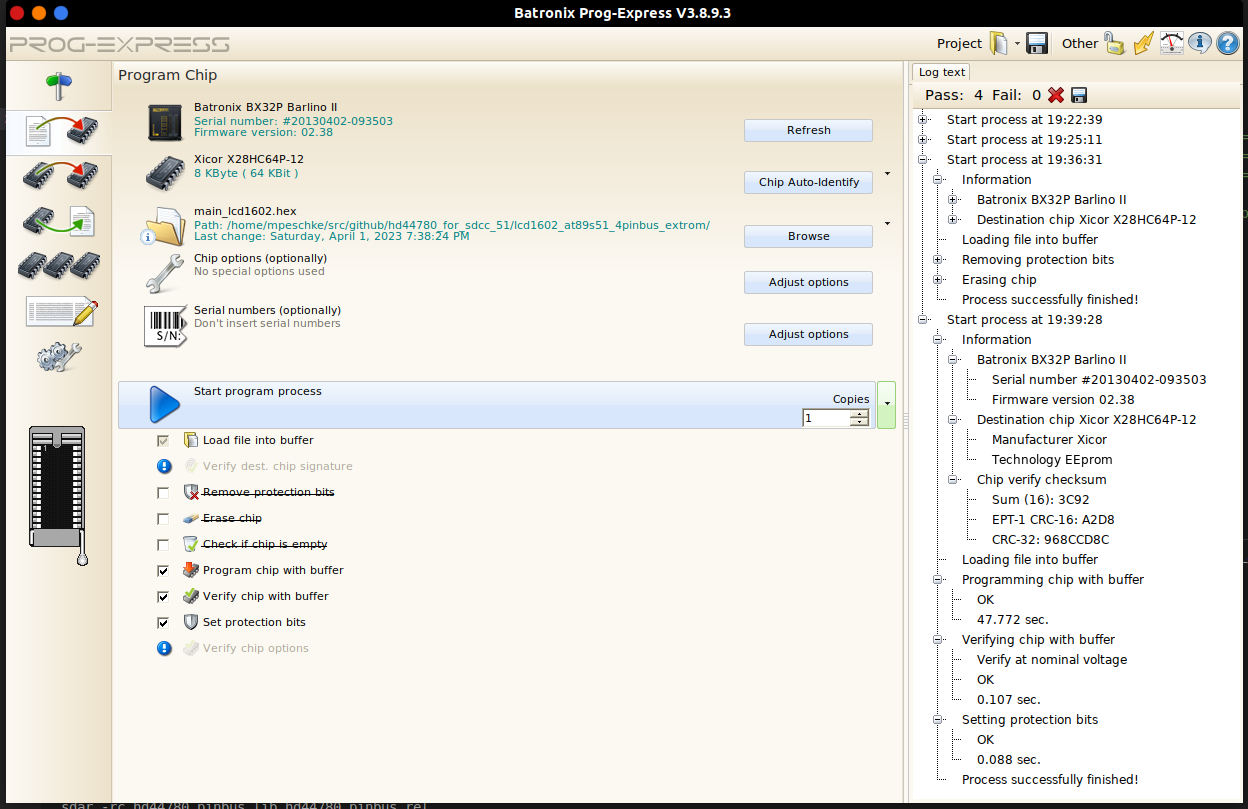Click the Erase chip eraser icon

coord(191,519)
